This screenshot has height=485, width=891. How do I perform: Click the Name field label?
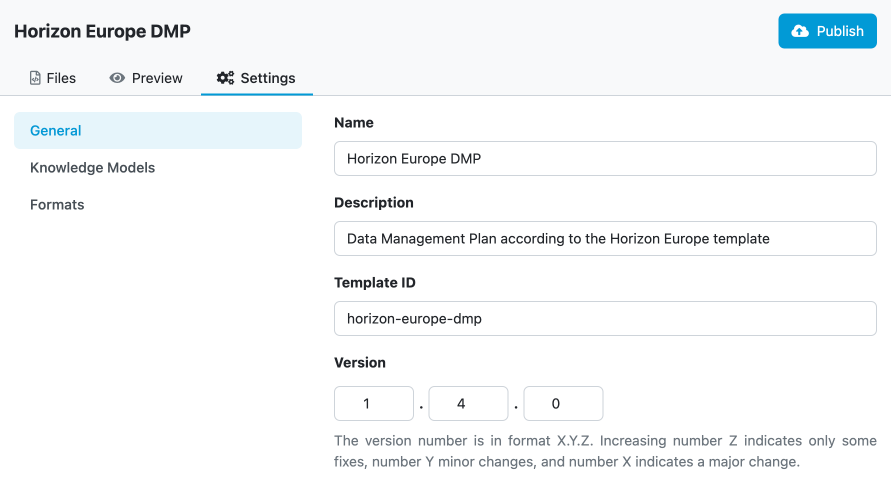click(353, 123)
